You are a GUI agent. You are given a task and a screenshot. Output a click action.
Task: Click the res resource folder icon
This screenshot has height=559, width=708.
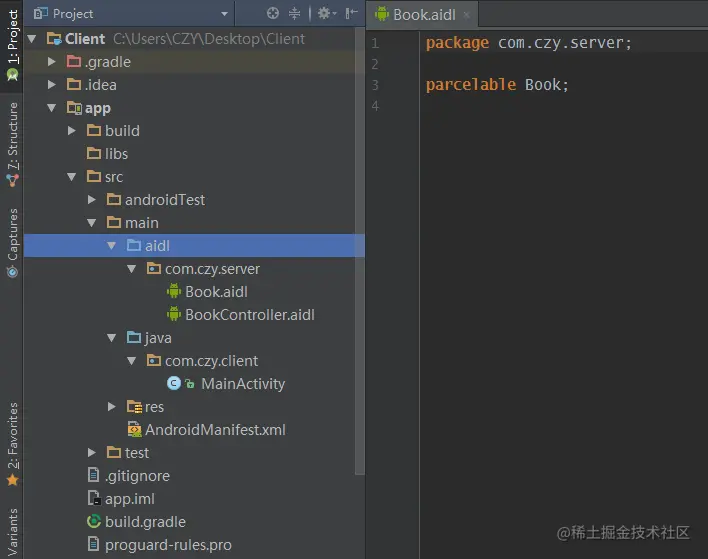(x=134, y=407)
